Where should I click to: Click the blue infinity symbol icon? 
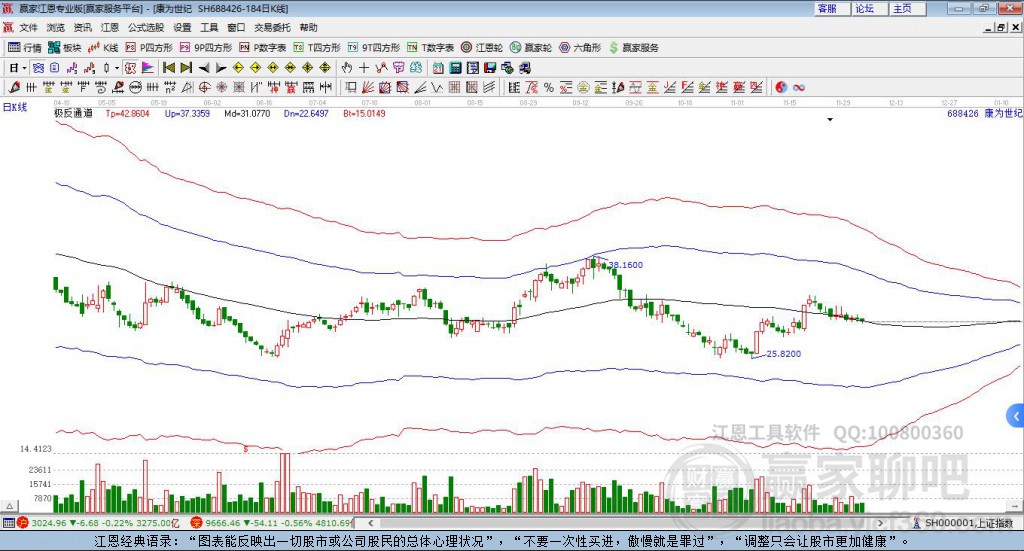point(799,87)
